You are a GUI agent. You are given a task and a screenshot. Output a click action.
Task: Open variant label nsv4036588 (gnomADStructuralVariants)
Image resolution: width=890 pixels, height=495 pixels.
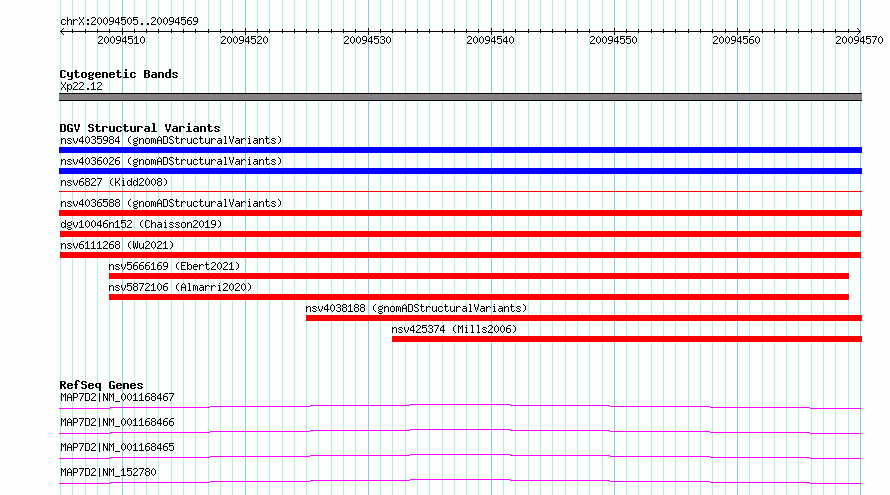[x=171, y=203]
